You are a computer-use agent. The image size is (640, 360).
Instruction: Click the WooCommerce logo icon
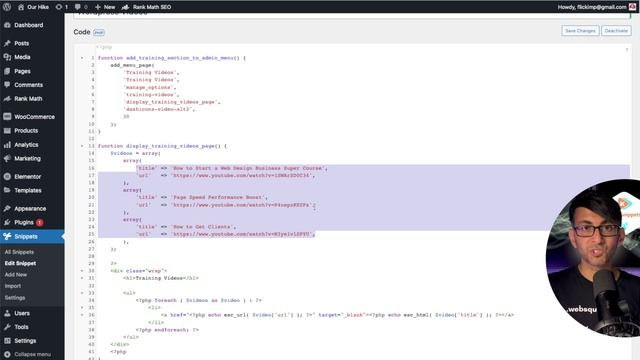pos(7,117)
